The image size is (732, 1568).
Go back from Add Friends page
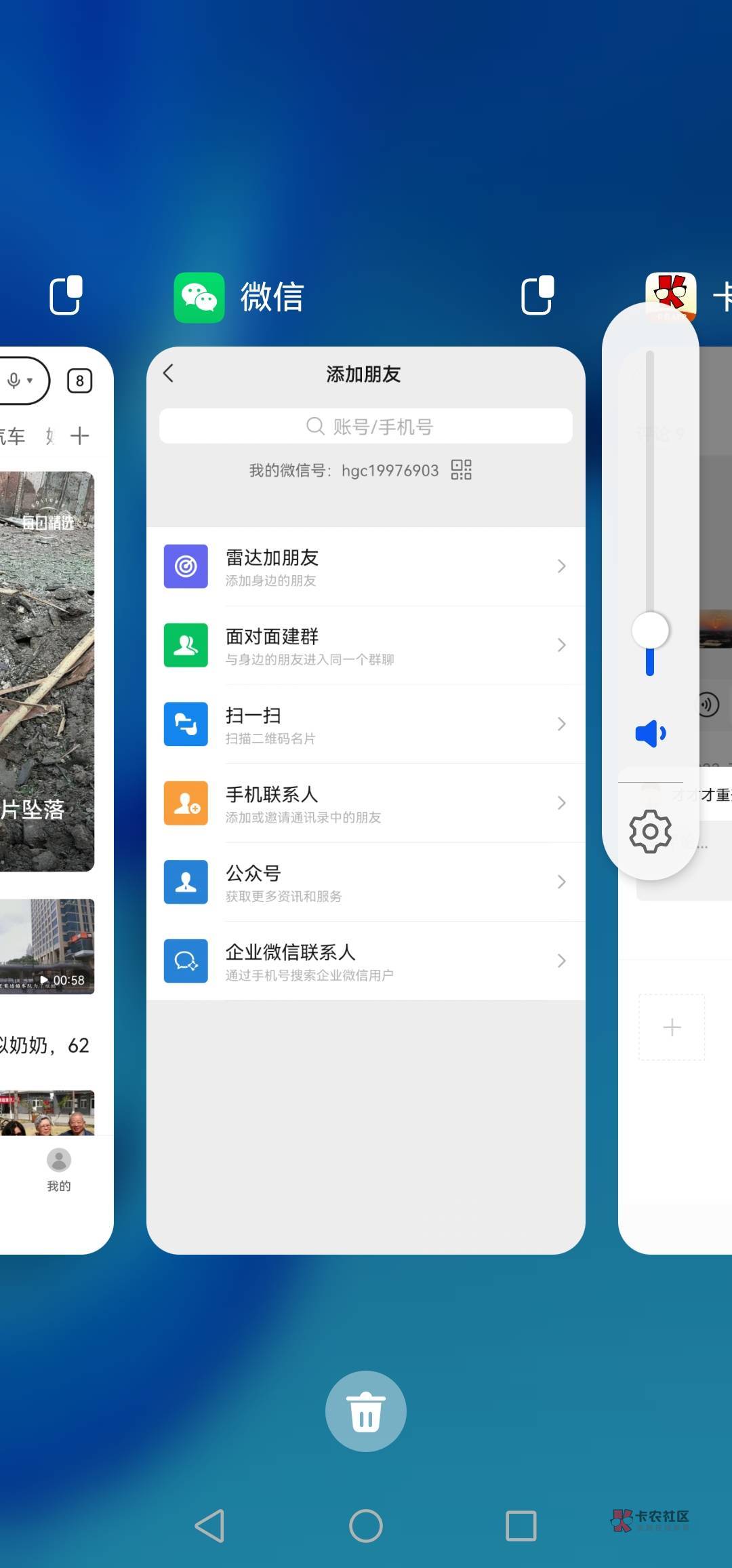[169, 373]
